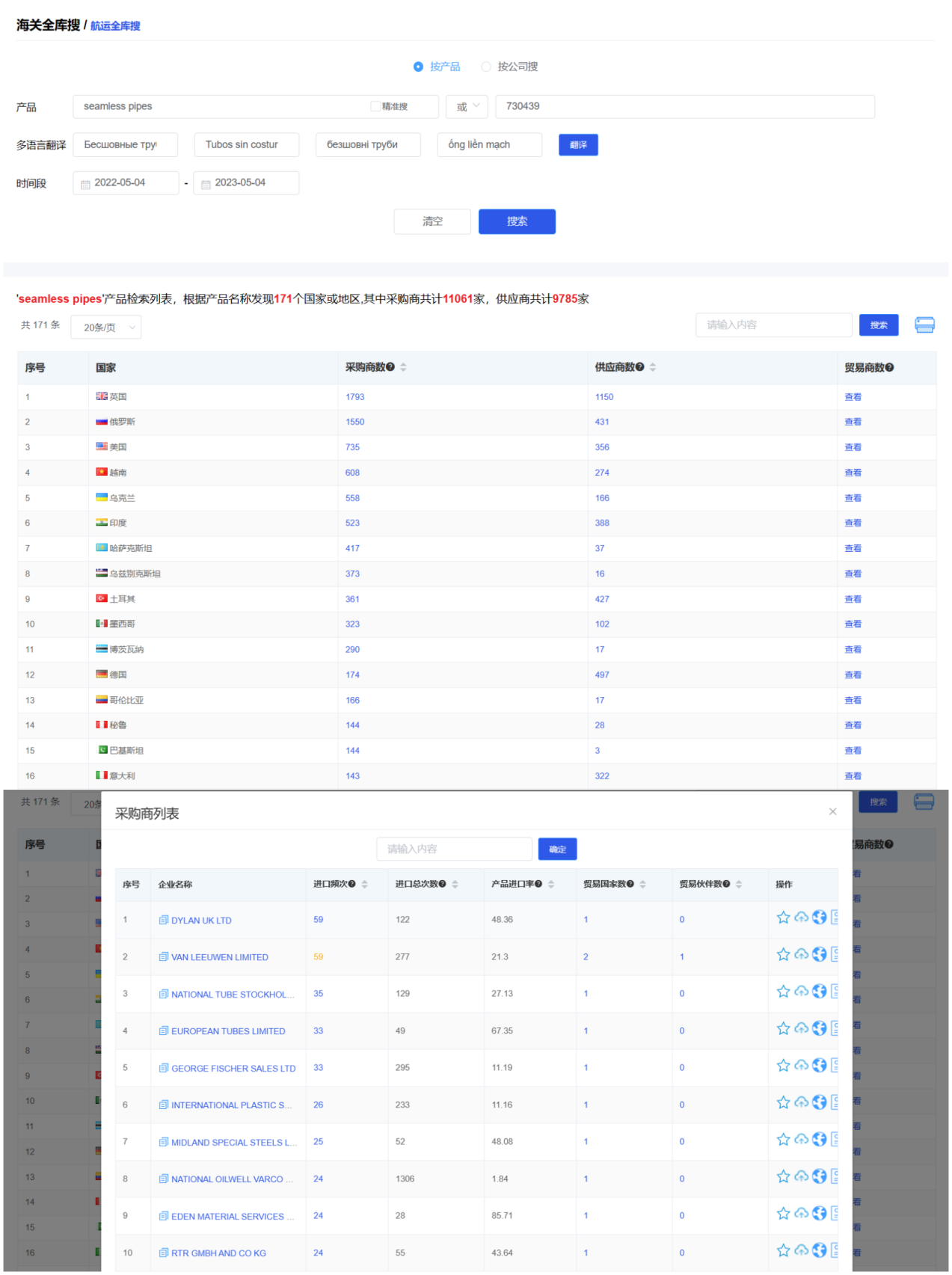Close the 采购商列表 dialog

coord(832,812)
